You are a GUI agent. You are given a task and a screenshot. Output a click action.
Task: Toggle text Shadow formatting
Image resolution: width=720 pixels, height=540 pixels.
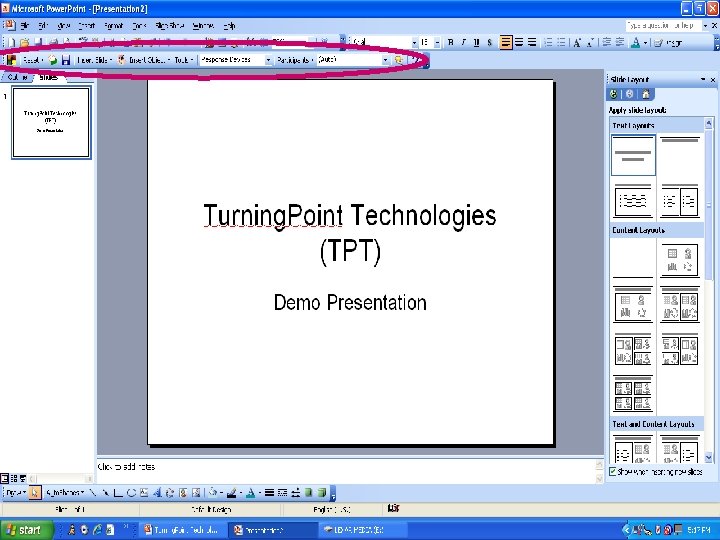point(489,43)
